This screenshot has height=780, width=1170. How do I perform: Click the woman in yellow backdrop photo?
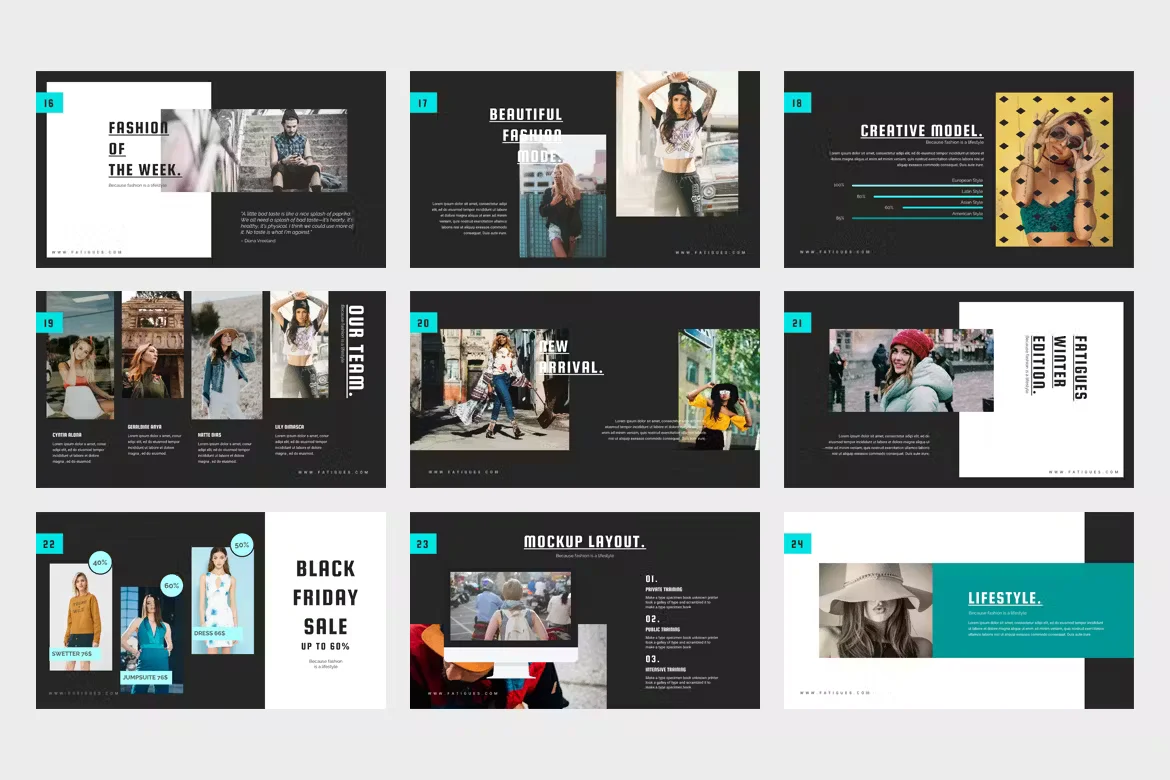1054,170
